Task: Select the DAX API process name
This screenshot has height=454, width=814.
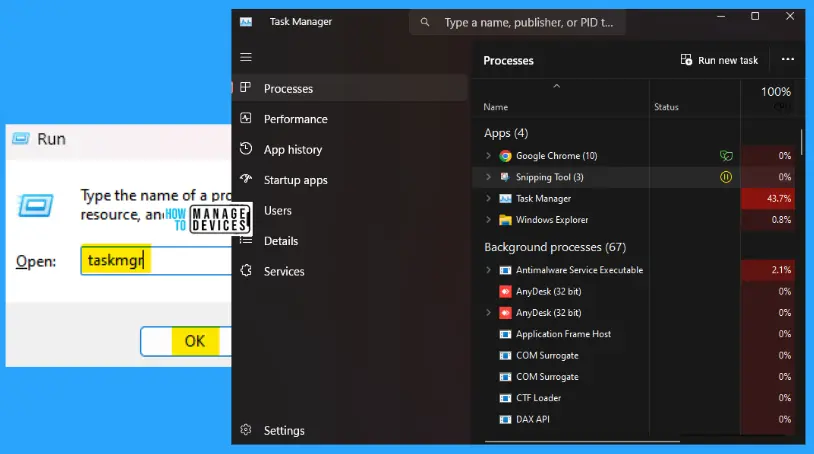Action: tap(533, 419)
